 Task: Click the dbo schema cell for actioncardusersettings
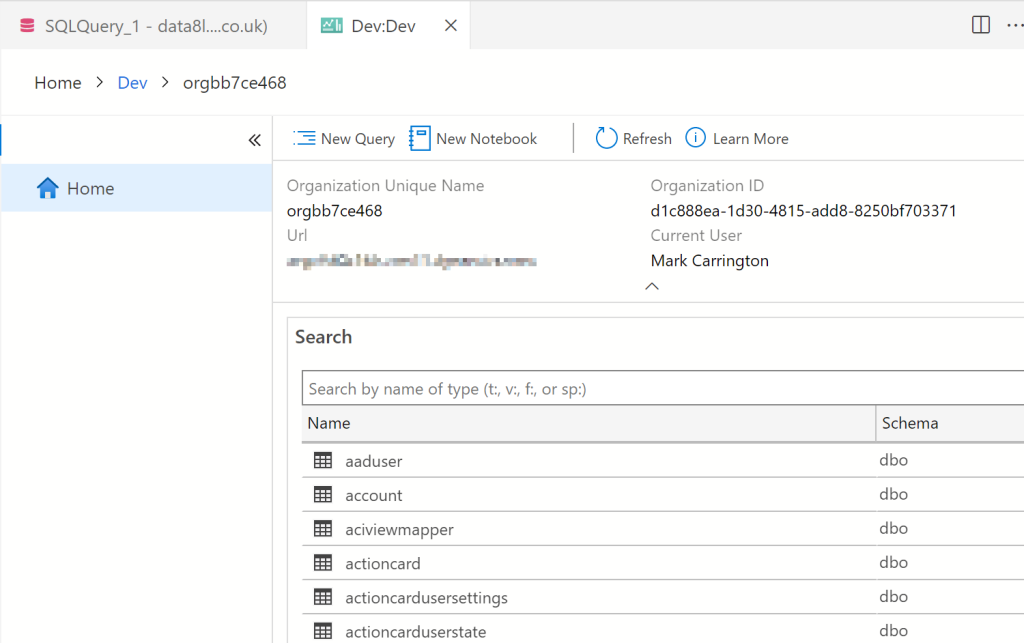(893, 596)
